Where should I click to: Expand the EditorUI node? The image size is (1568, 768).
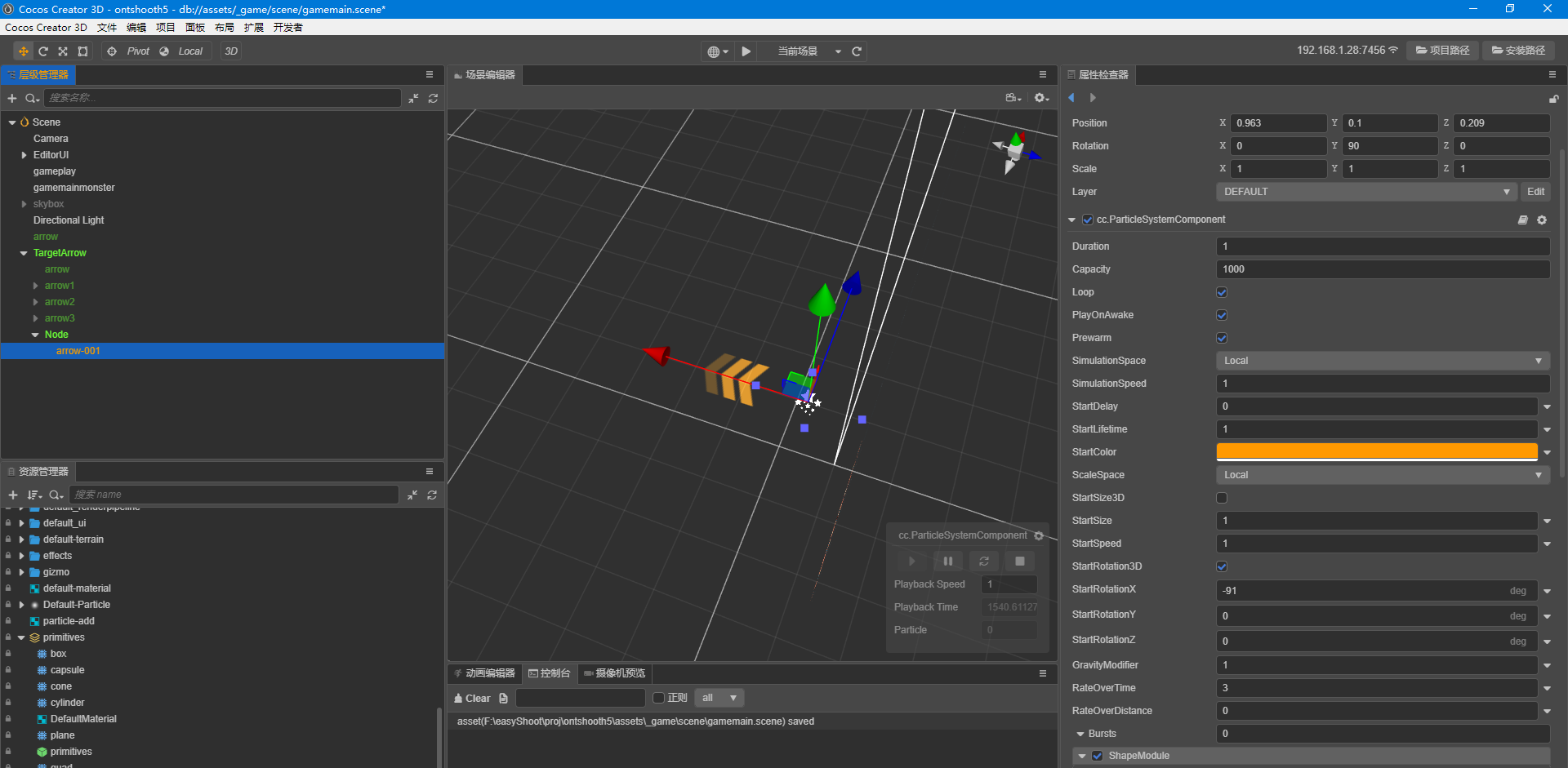(x=24, y=155)
